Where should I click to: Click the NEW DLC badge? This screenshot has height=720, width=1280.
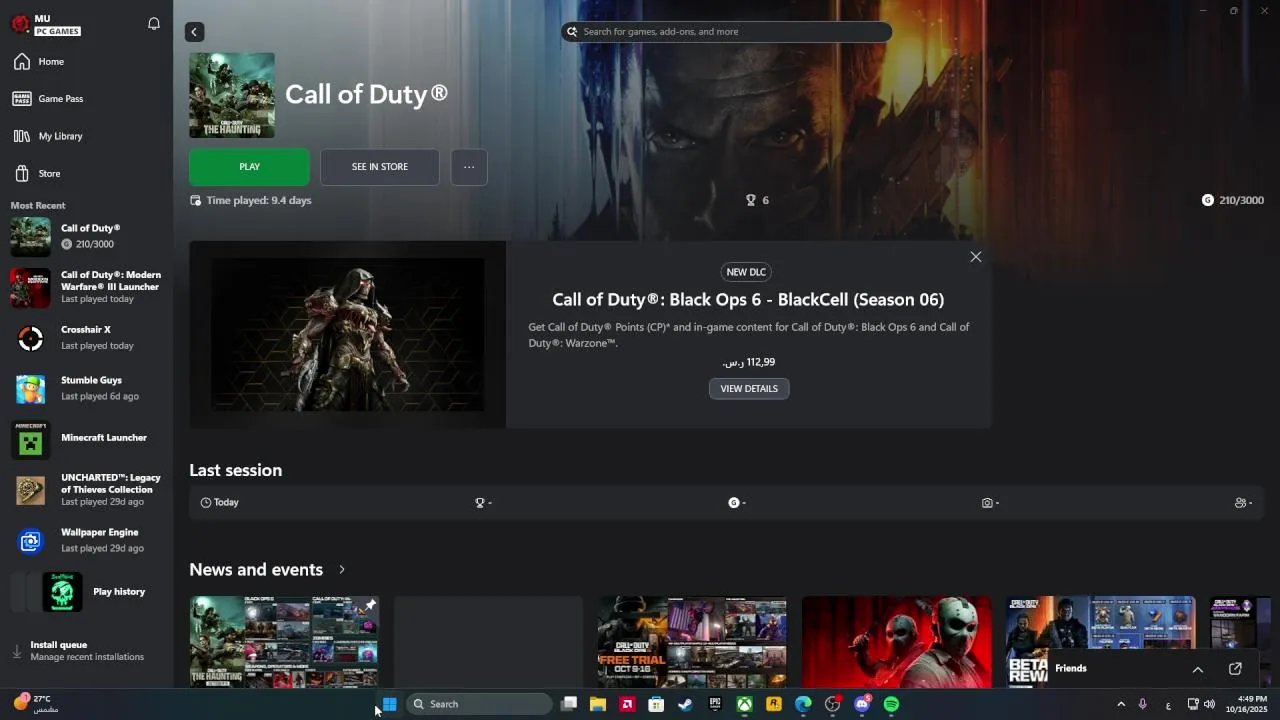[746, 272]
